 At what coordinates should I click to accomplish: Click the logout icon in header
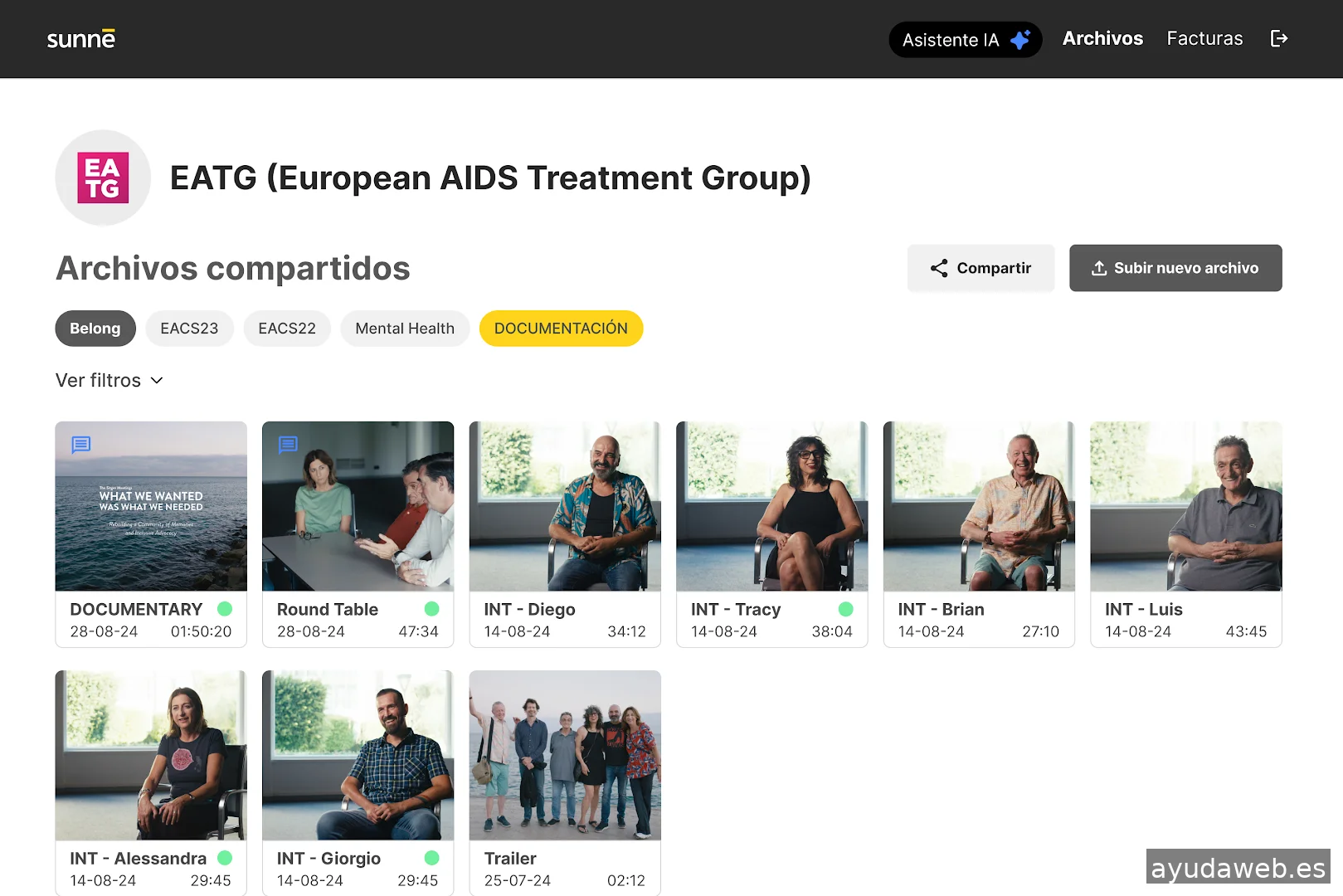tap(1278, 39)
